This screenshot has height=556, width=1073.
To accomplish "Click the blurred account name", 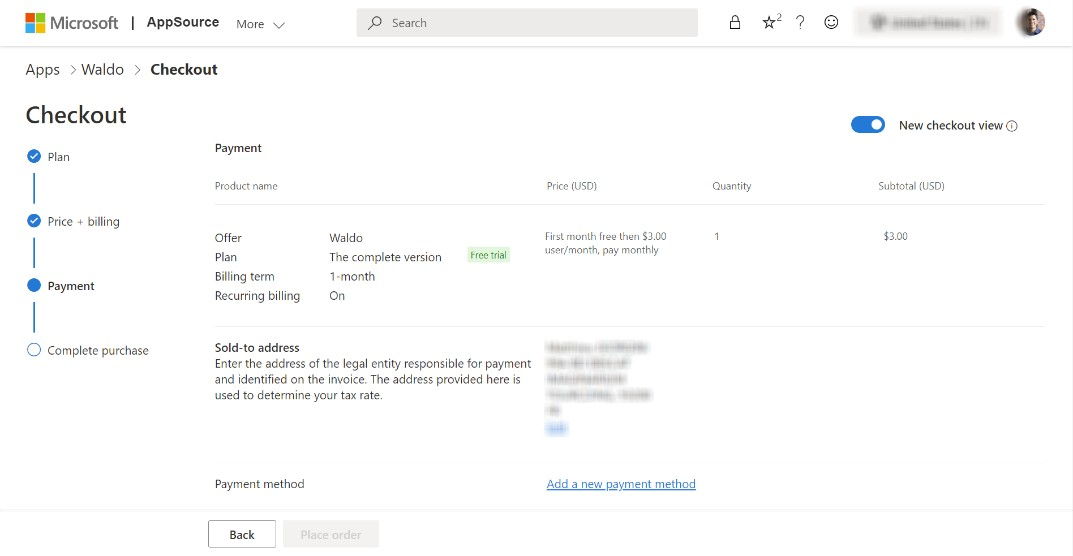I will [929, 23].
